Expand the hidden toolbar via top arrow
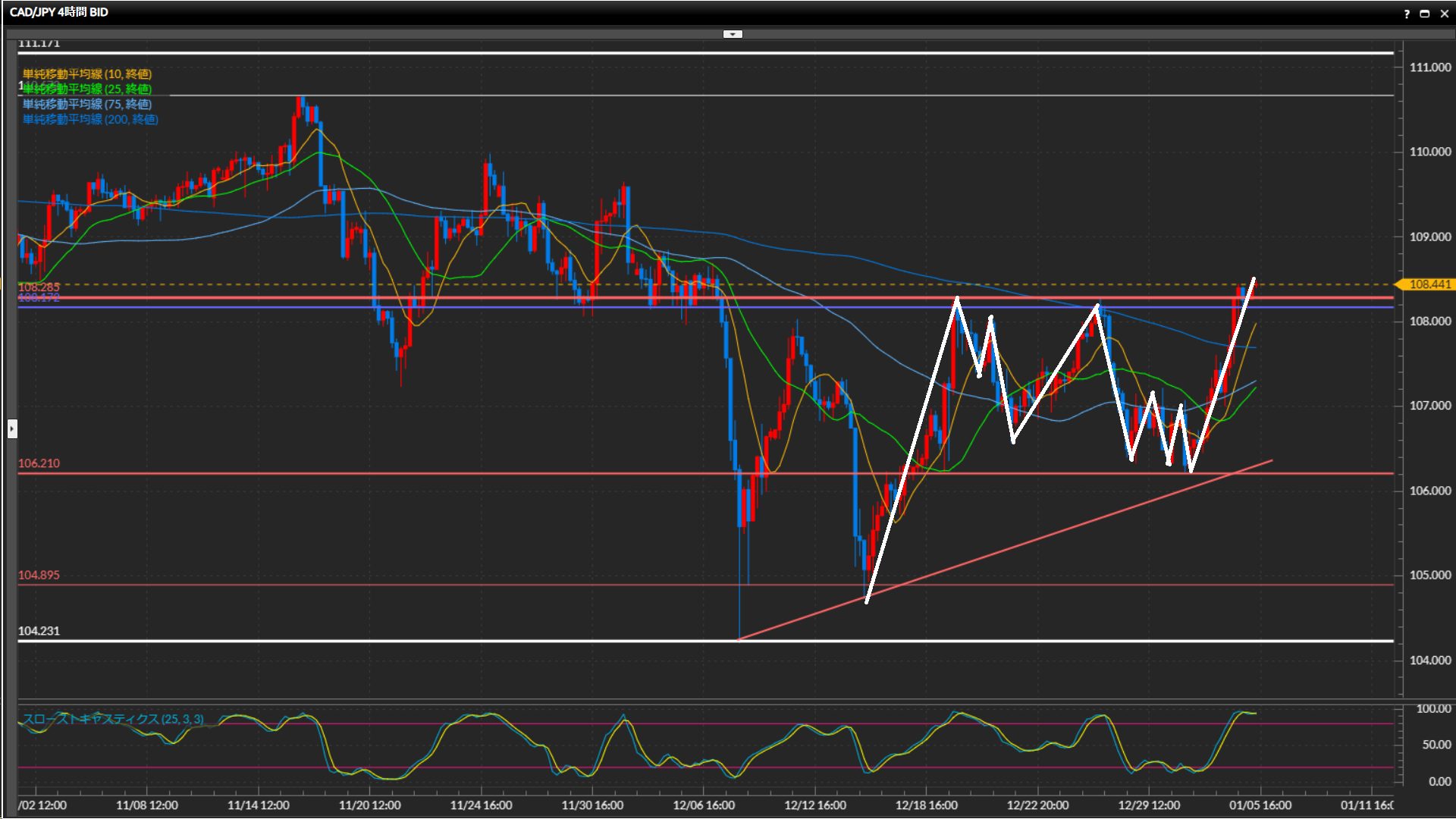 733,34
